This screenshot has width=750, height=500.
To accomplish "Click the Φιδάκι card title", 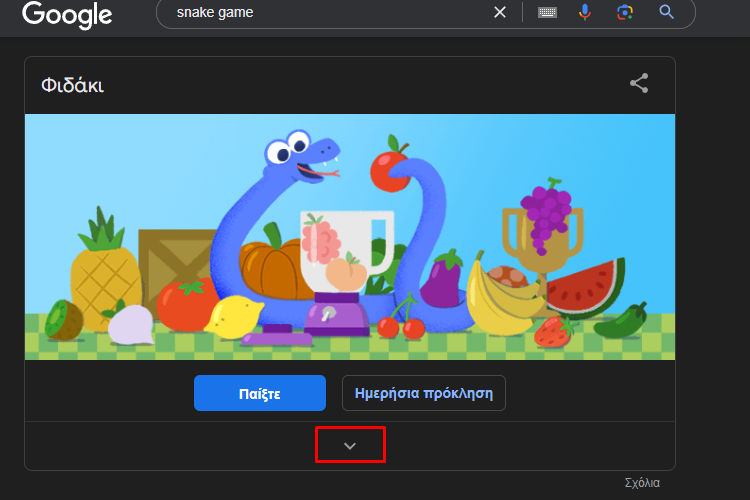I will tap(72, 86).
